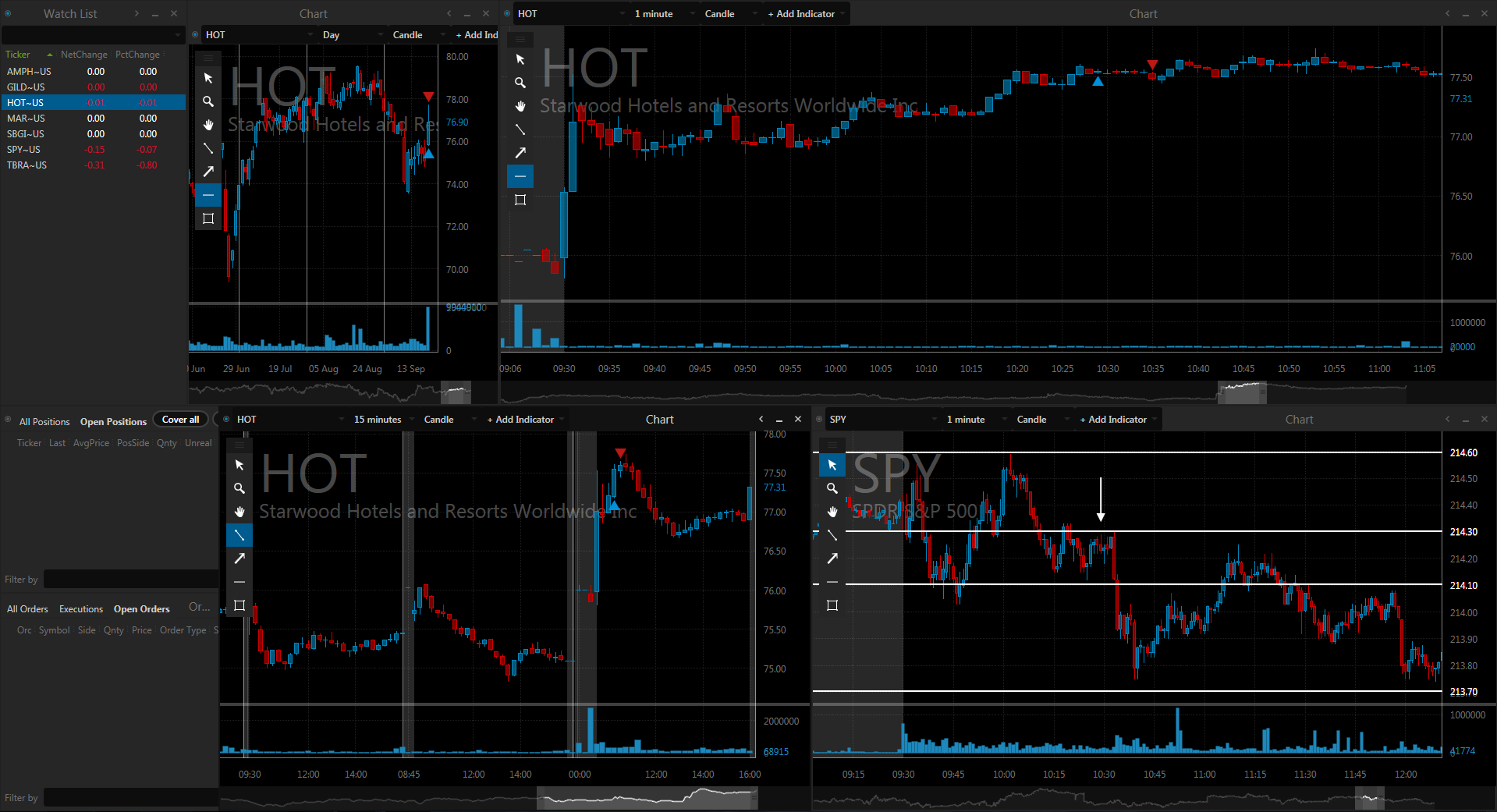The width and height of the screenshot is (1497, 812).
Task: Choose zoom tool in the top 1-minute HOT chart
Action: click(x=520, y=83)
